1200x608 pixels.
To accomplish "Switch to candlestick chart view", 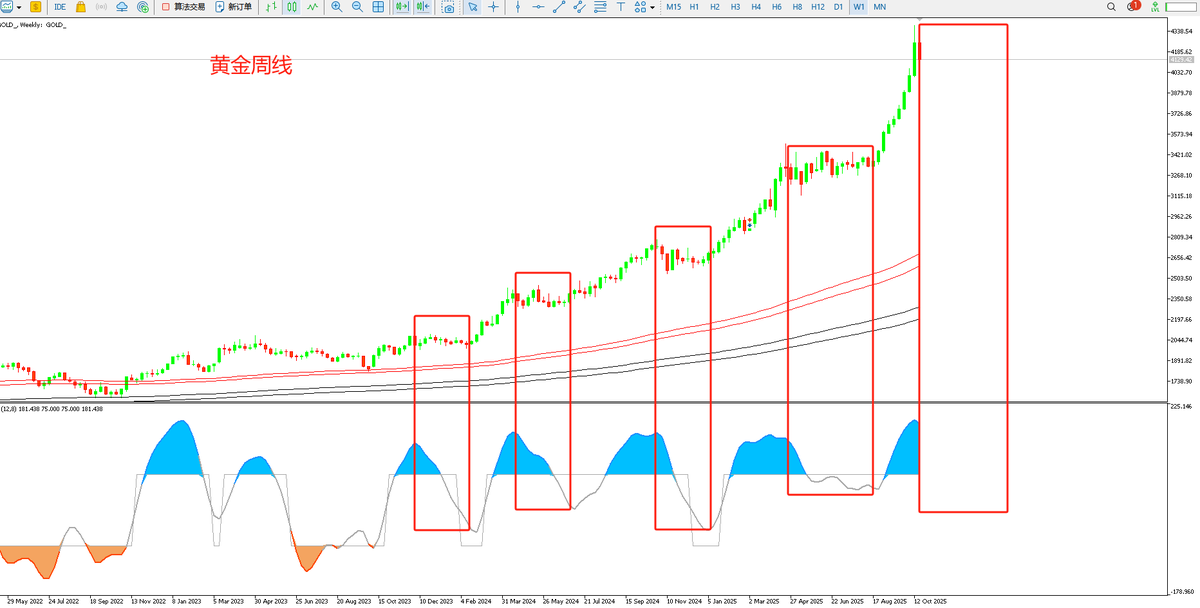I will click(x=291, y=7).
